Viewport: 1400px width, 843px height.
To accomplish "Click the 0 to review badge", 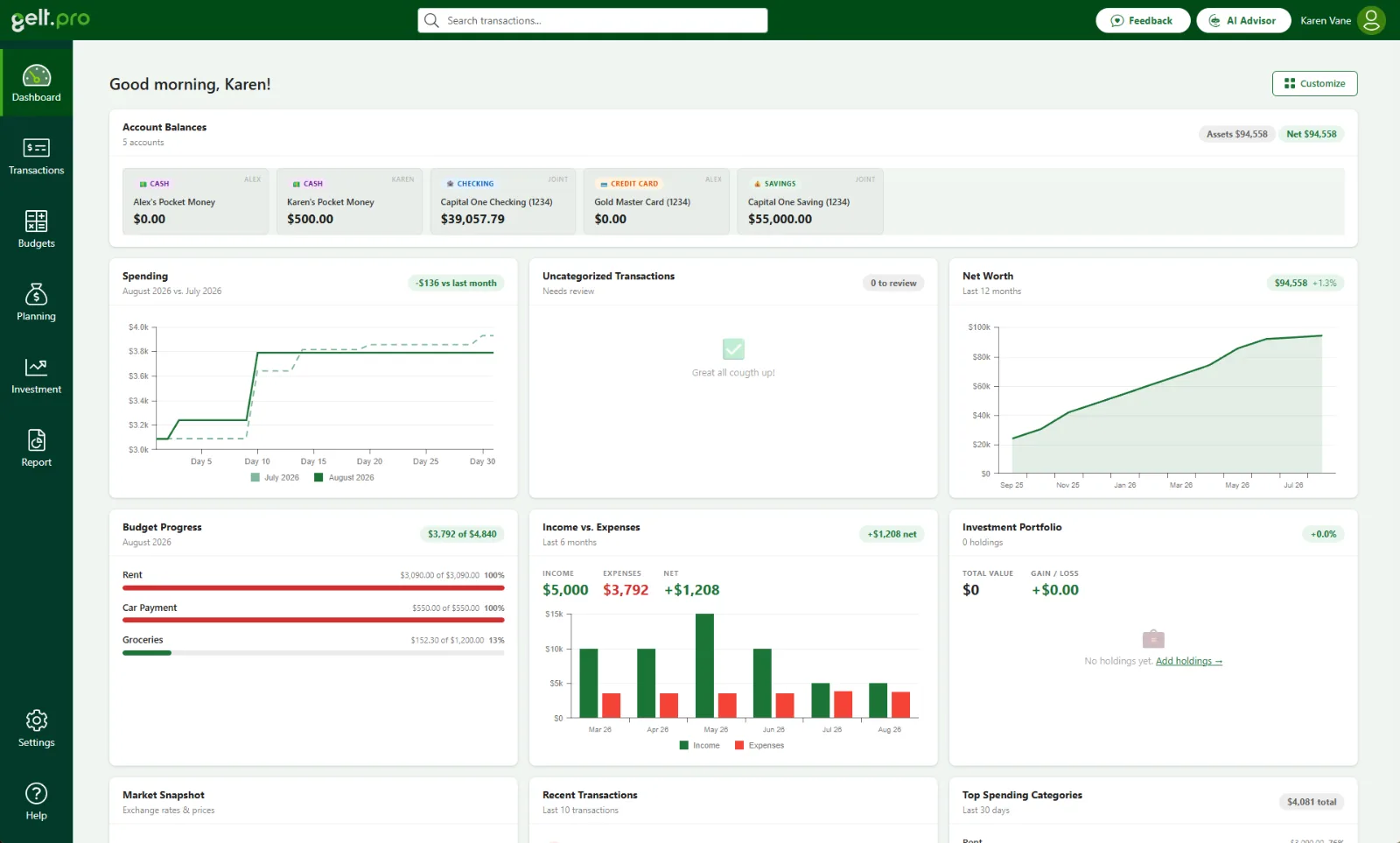I will pyautogui.click(x=893, y=283).
